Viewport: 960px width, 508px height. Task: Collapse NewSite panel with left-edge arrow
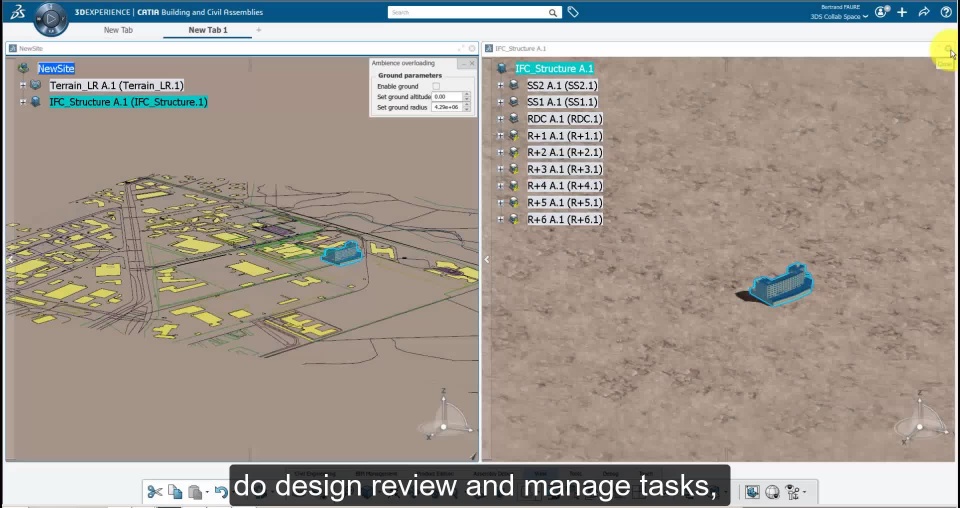coord(10,260)
